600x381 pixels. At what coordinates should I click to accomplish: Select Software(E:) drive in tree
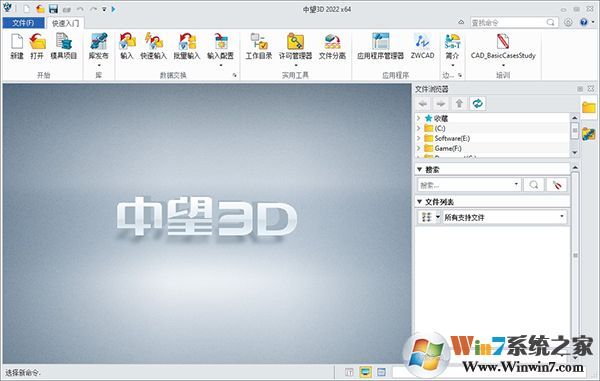(452, 138)
